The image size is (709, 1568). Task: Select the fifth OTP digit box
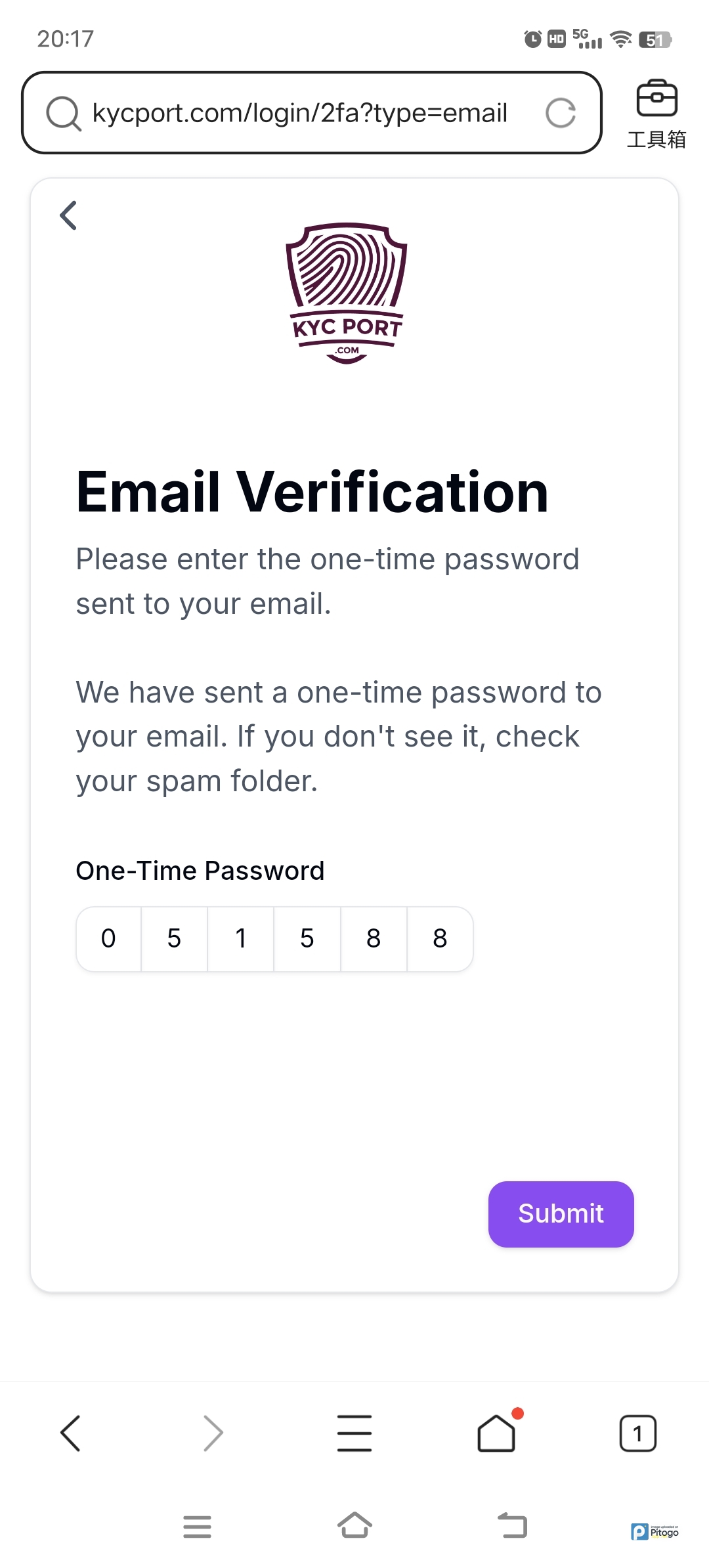click(x=374, y=939)
